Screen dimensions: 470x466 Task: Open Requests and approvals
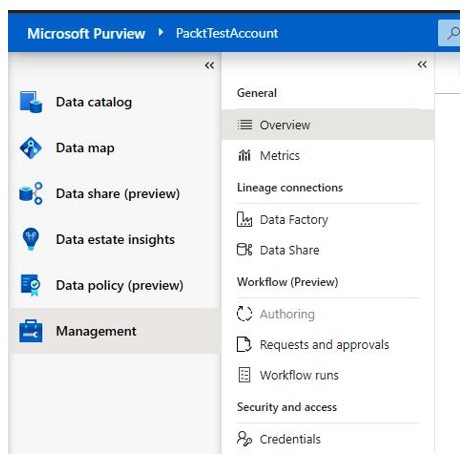(328, 344)
